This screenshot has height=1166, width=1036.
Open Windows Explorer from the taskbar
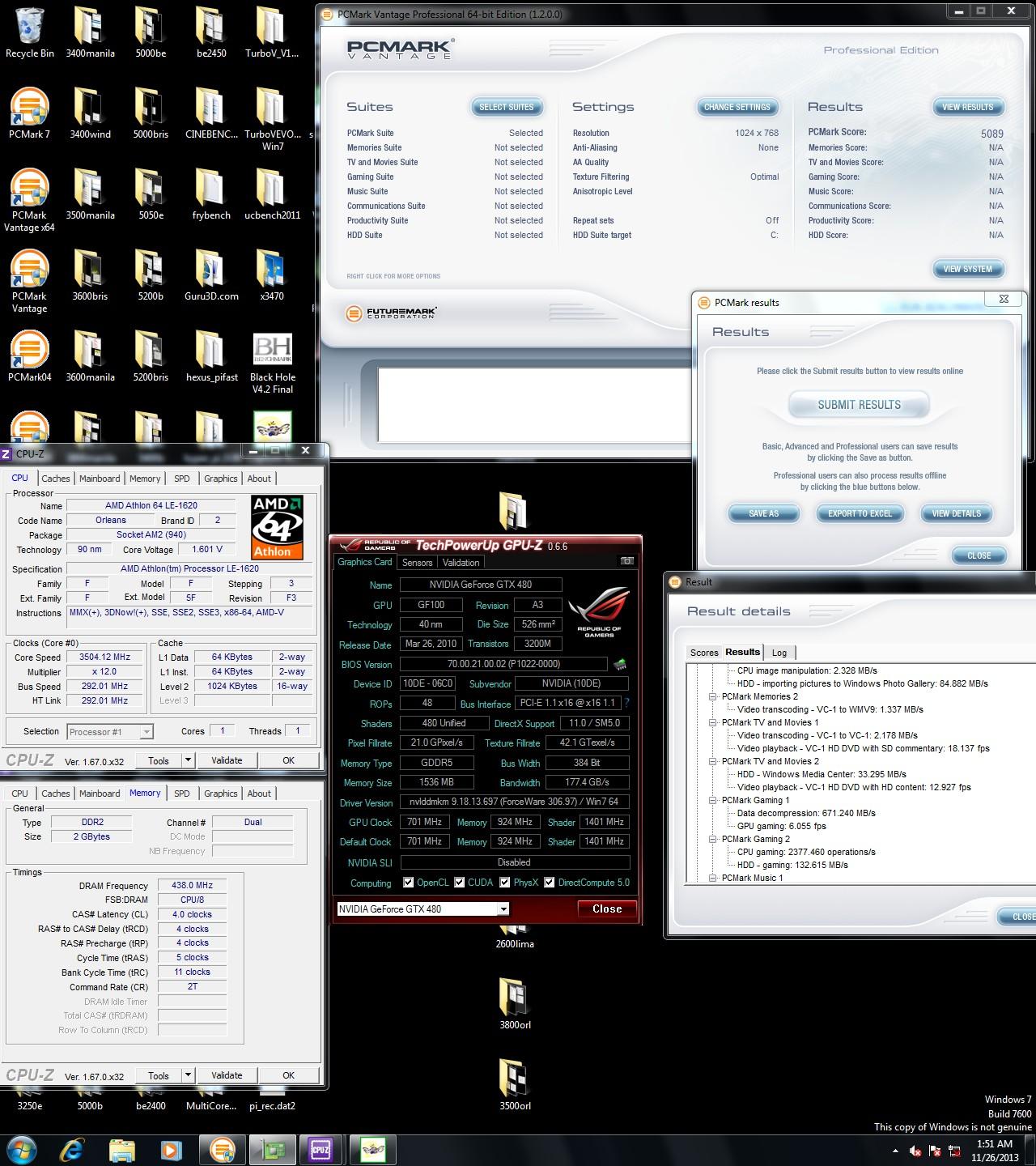pos(122,1150)
